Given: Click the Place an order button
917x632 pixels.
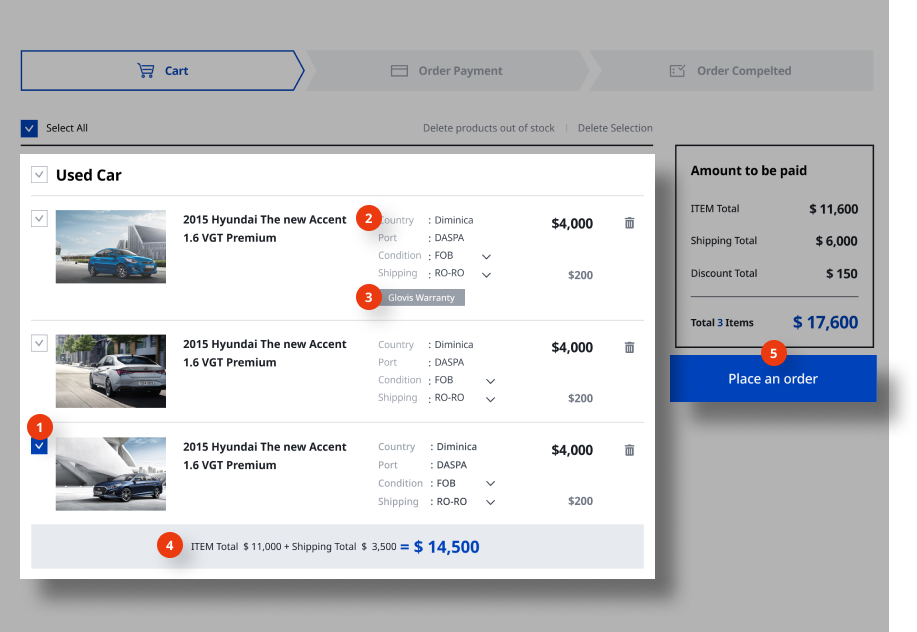Looking at the screenshot, I should (773, 379).
